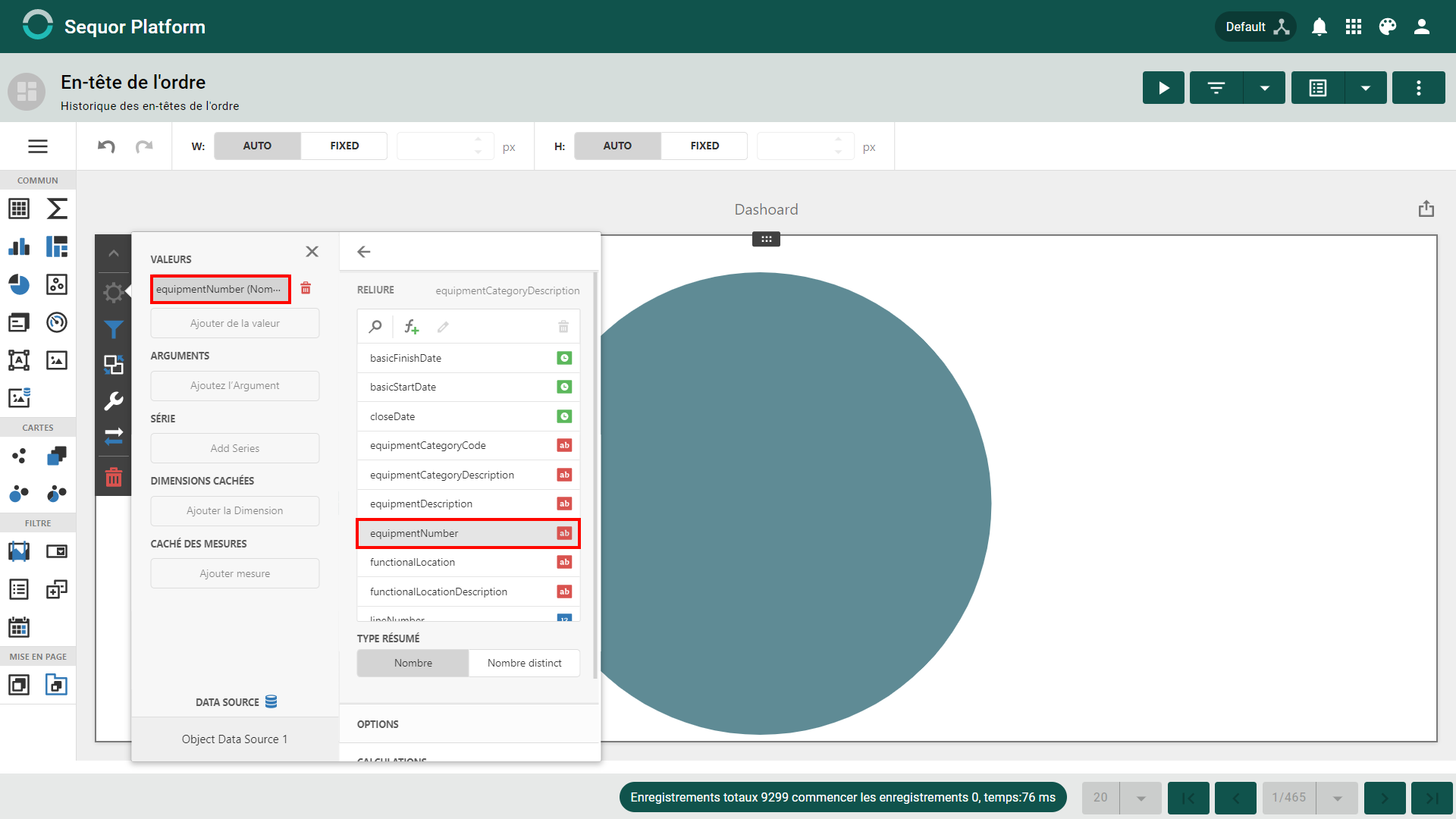Add the Sigma pivot widget
Image resolution: width=1456 pixels, height=819 pixels.
57,209
